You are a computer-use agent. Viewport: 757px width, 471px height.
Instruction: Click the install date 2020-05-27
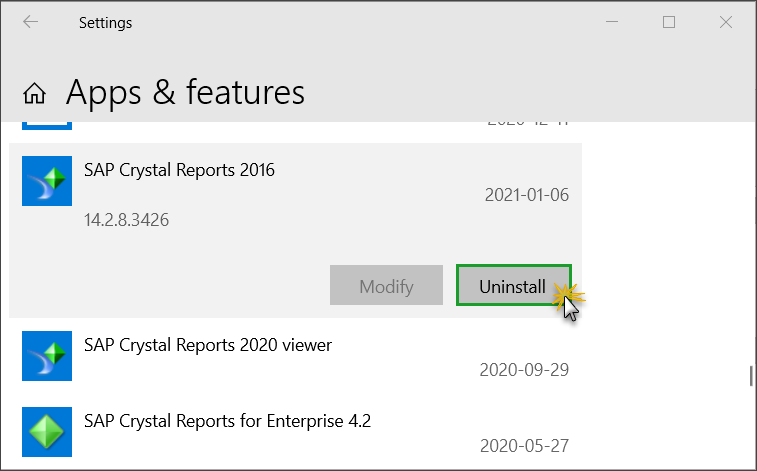click(524, 446)
